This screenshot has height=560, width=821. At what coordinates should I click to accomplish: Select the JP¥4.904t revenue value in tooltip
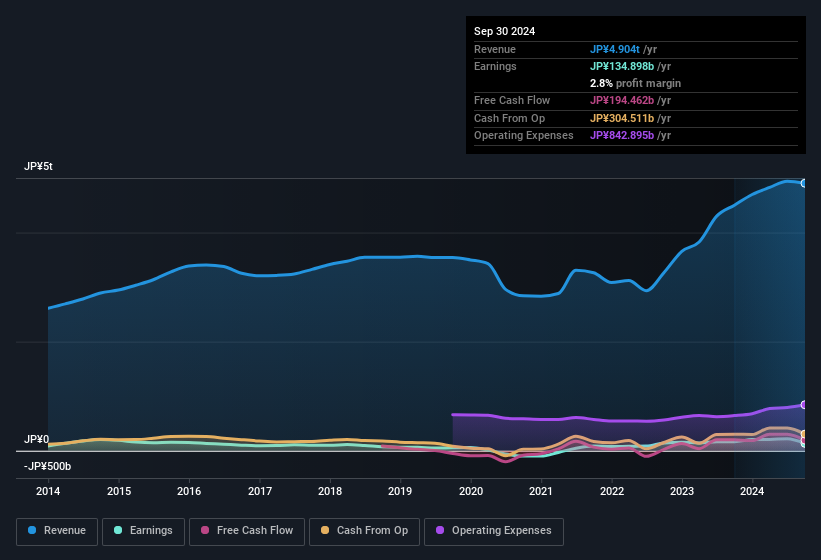[x=615, y=49]
